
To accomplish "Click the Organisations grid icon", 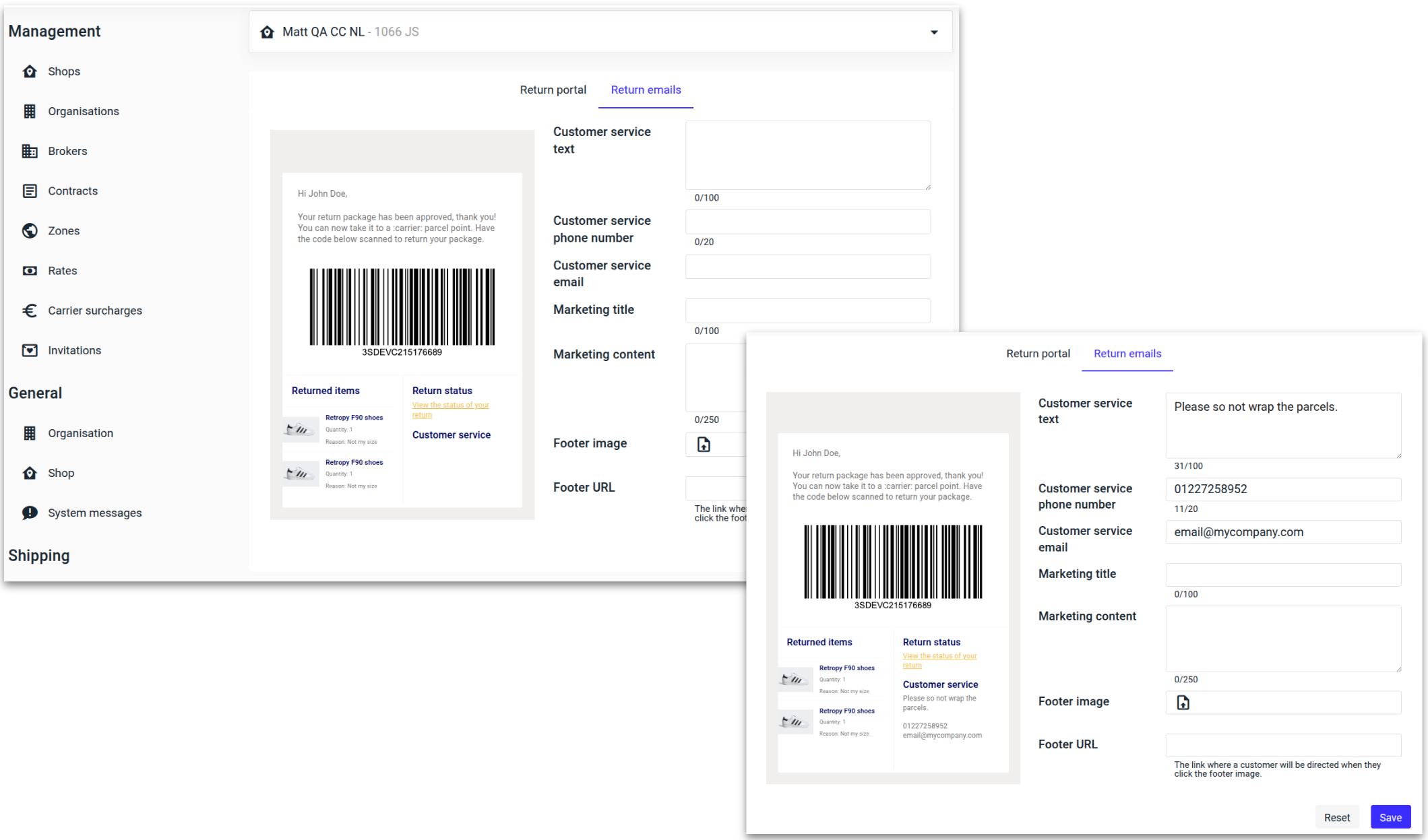I will (30, 111).
